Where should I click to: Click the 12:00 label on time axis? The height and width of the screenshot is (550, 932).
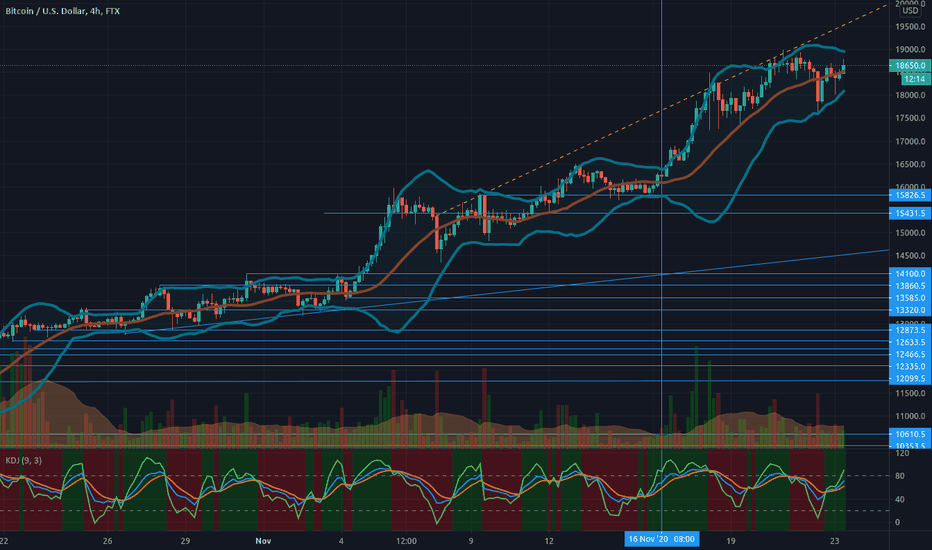[x=406, y=540]
